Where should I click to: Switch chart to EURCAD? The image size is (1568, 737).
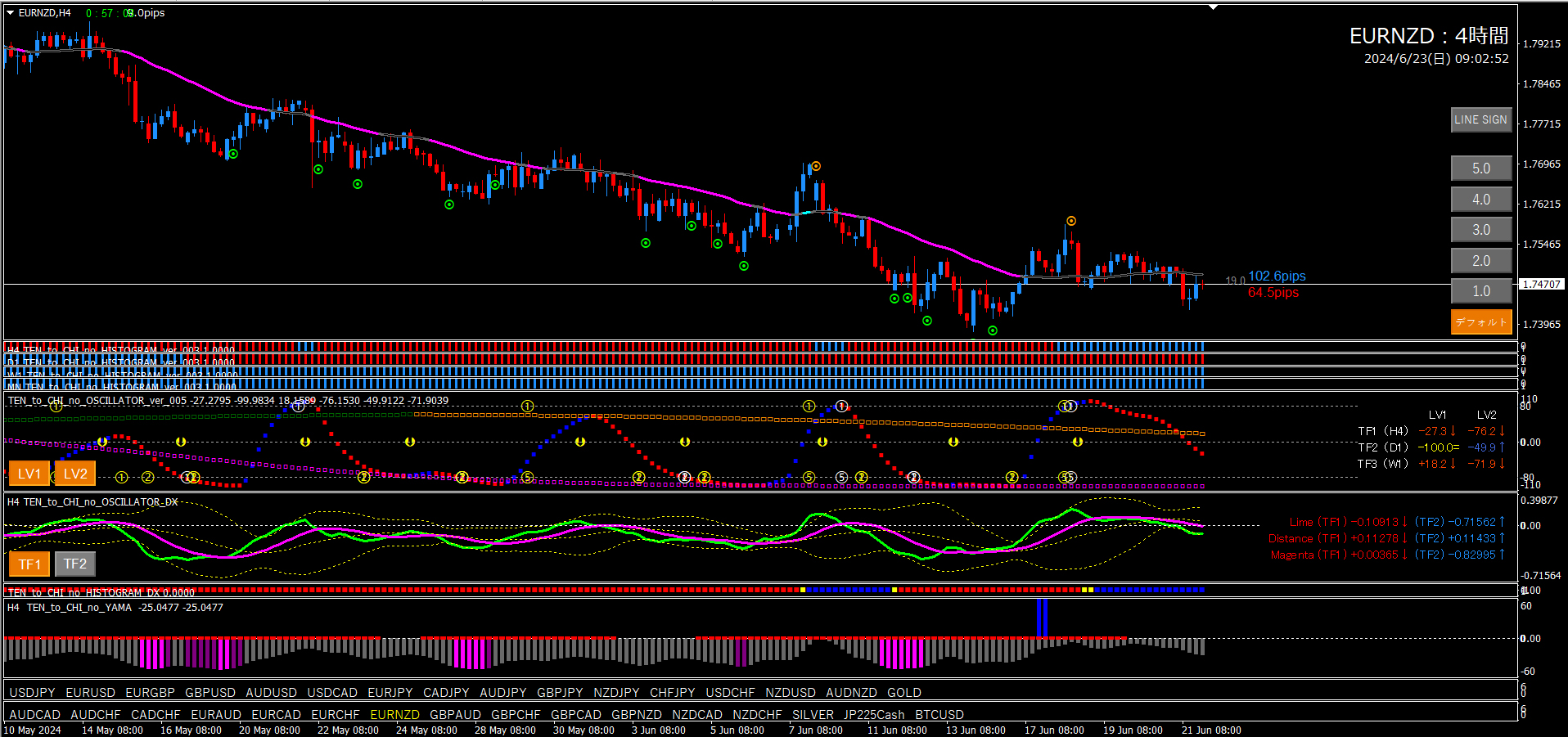tap(276, 715)
